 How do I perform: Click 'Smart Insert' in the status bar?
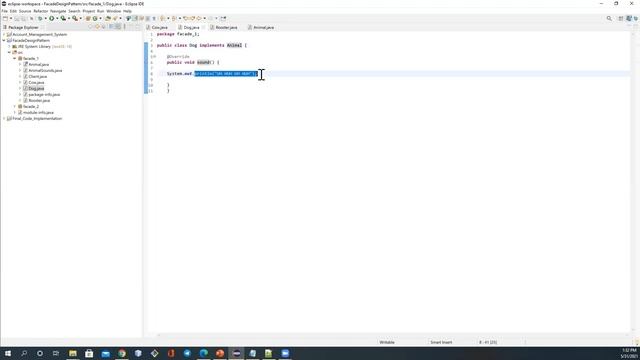441,342
